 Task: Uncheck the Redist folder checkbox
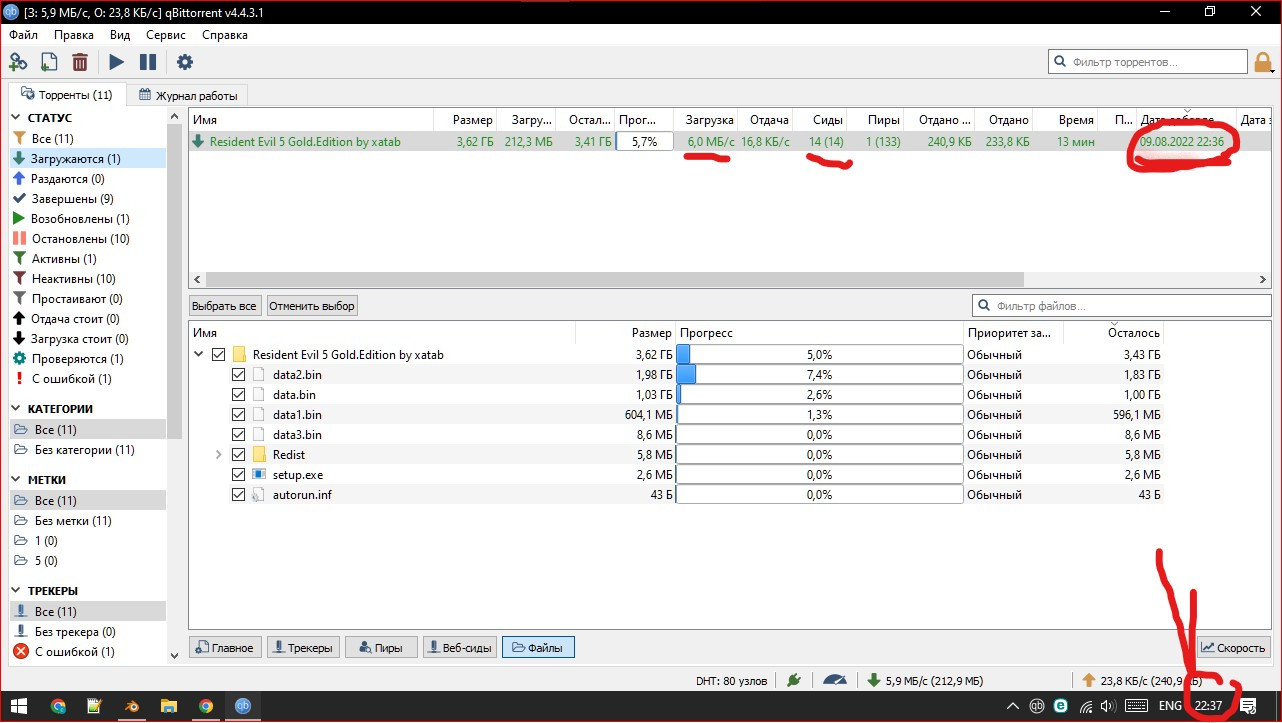tap(238, 454)
